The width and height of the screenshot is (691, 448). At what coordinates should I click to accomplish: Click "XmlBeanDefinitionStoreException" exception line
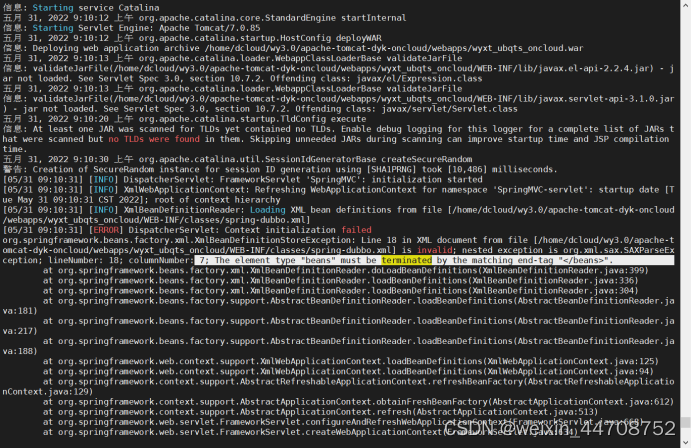[x=338, y=250]
